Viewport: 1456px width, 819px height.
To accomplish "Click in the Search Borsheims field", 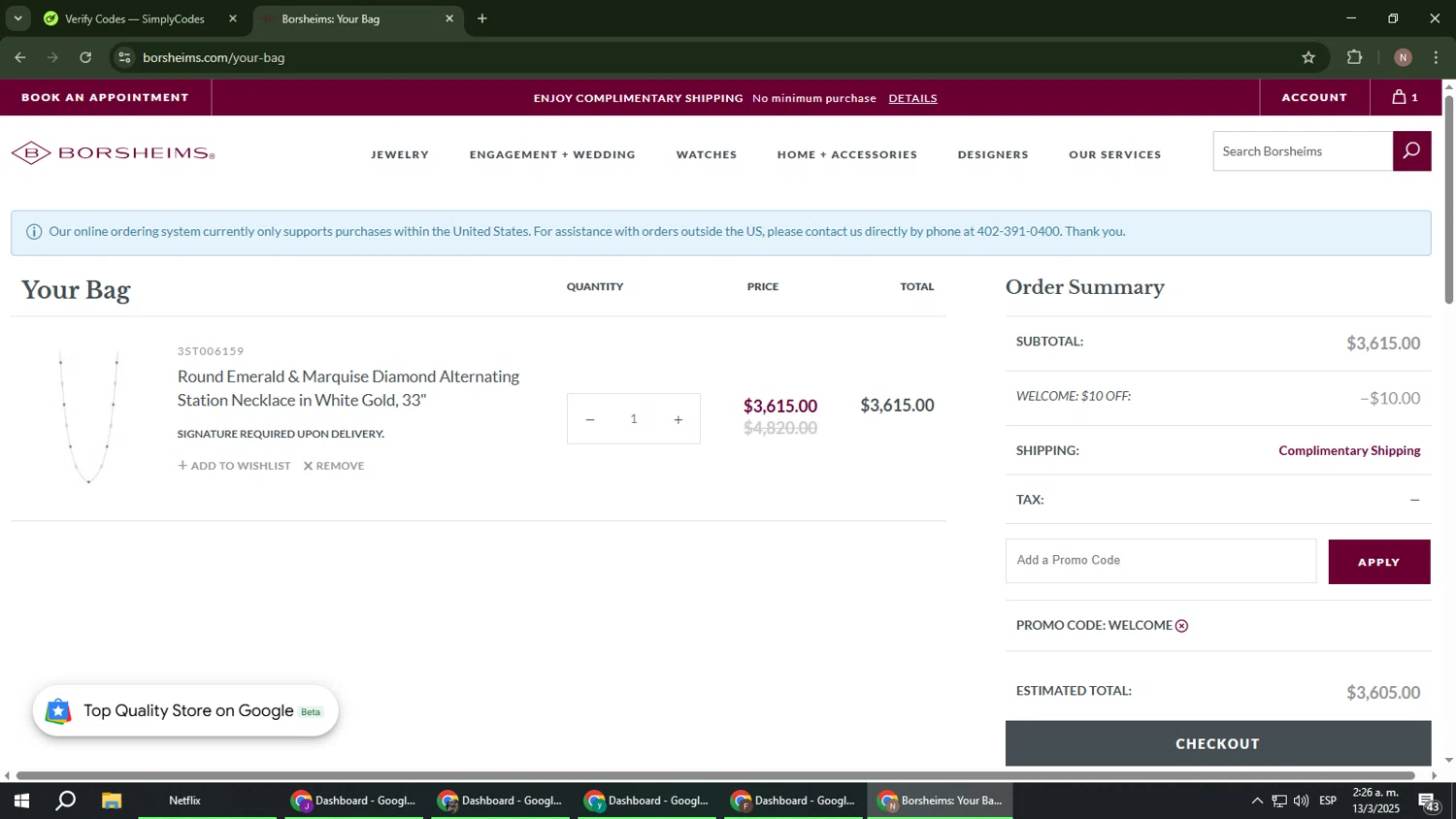I will click(x=1303, y=151).
